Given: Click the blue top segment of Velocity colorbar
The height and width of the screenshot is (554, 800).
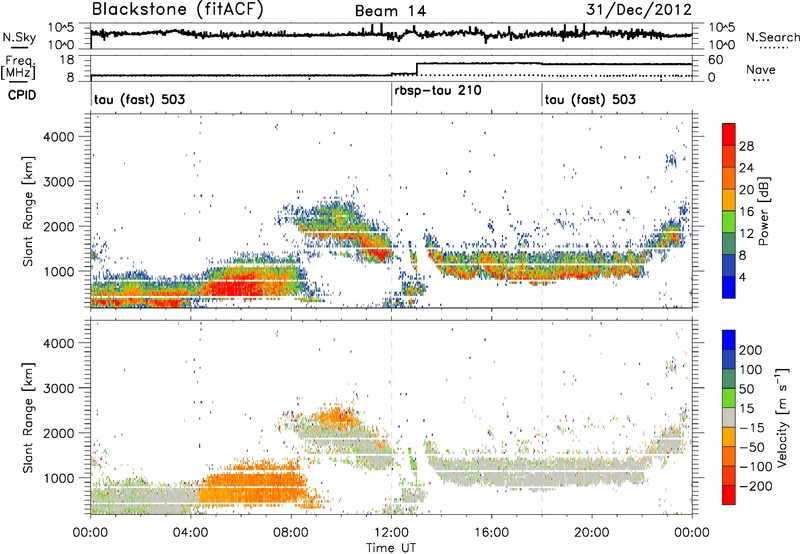Looking at the screenshot, I should [x=729, y=340].
